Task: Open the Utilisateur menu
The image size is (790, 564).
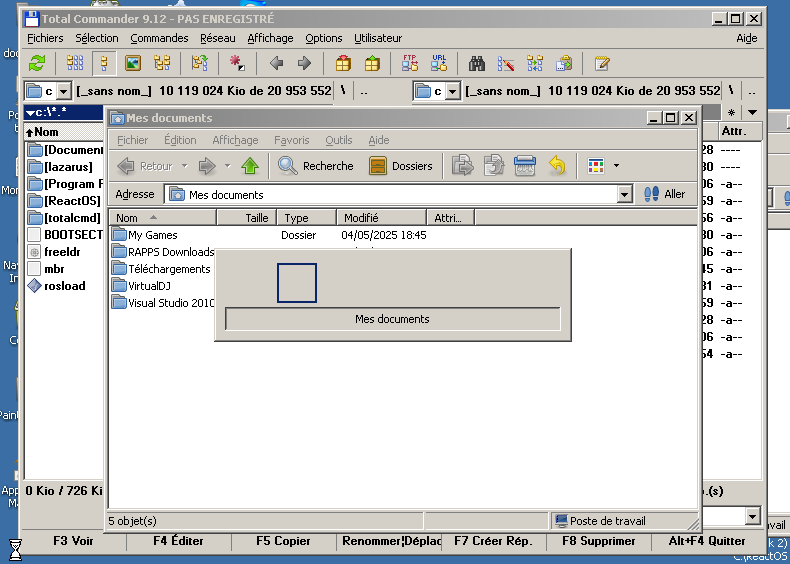Action: click(x=378, y=38)
